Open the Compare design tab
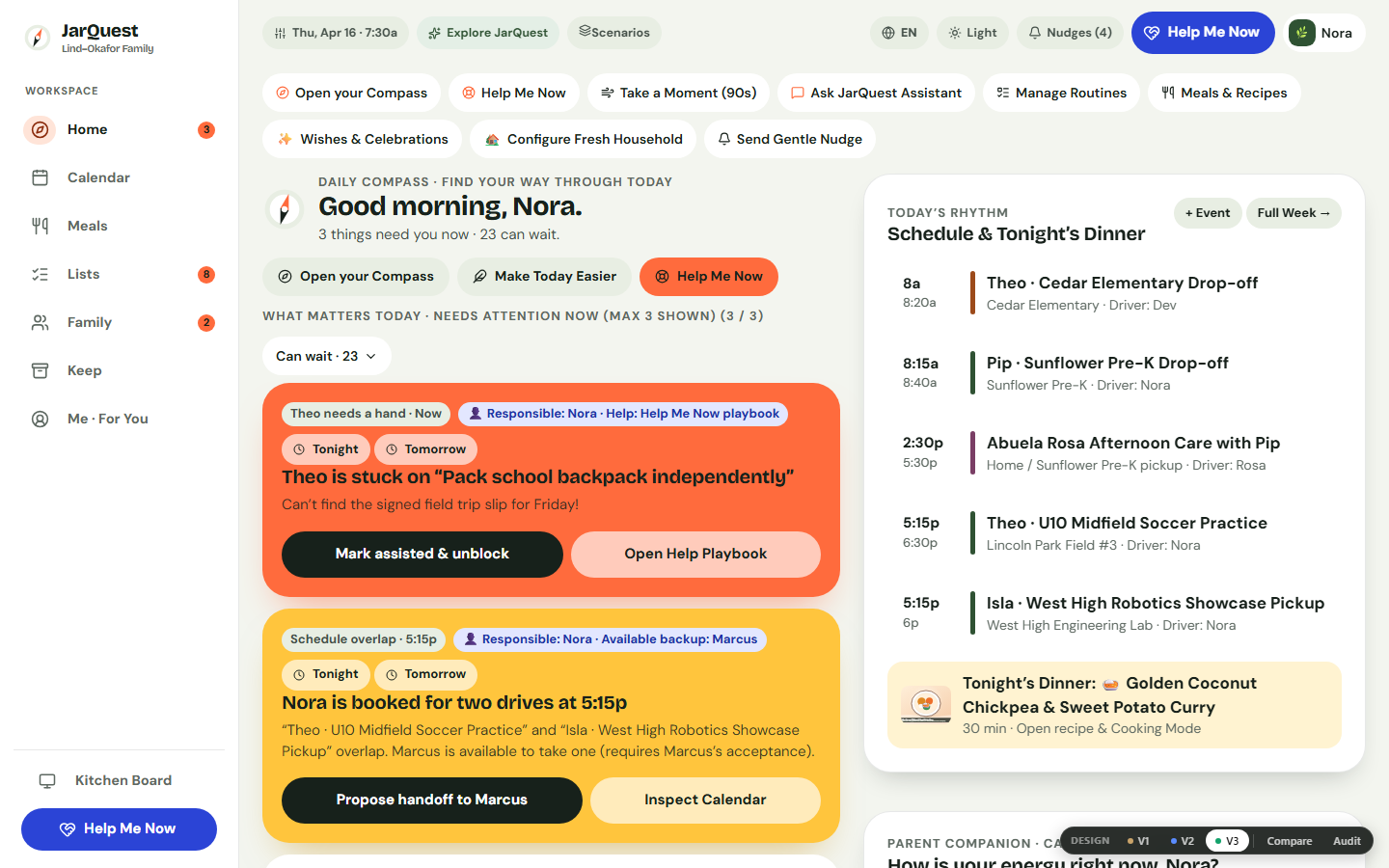The image size is (1389, 868). click(1290, 841)
